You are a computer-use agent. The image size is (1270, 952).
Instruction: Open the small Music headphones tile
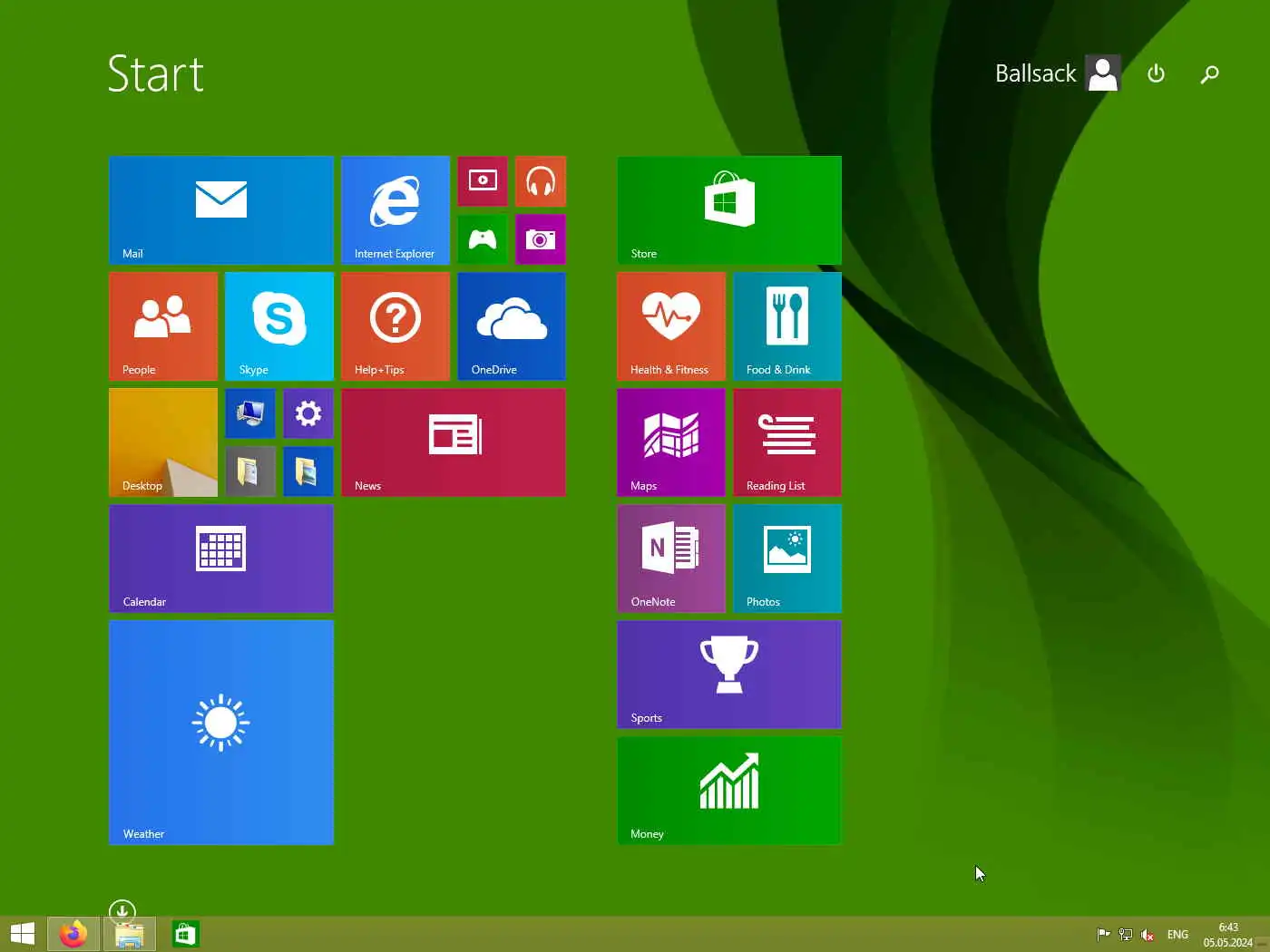coord(541,181)
